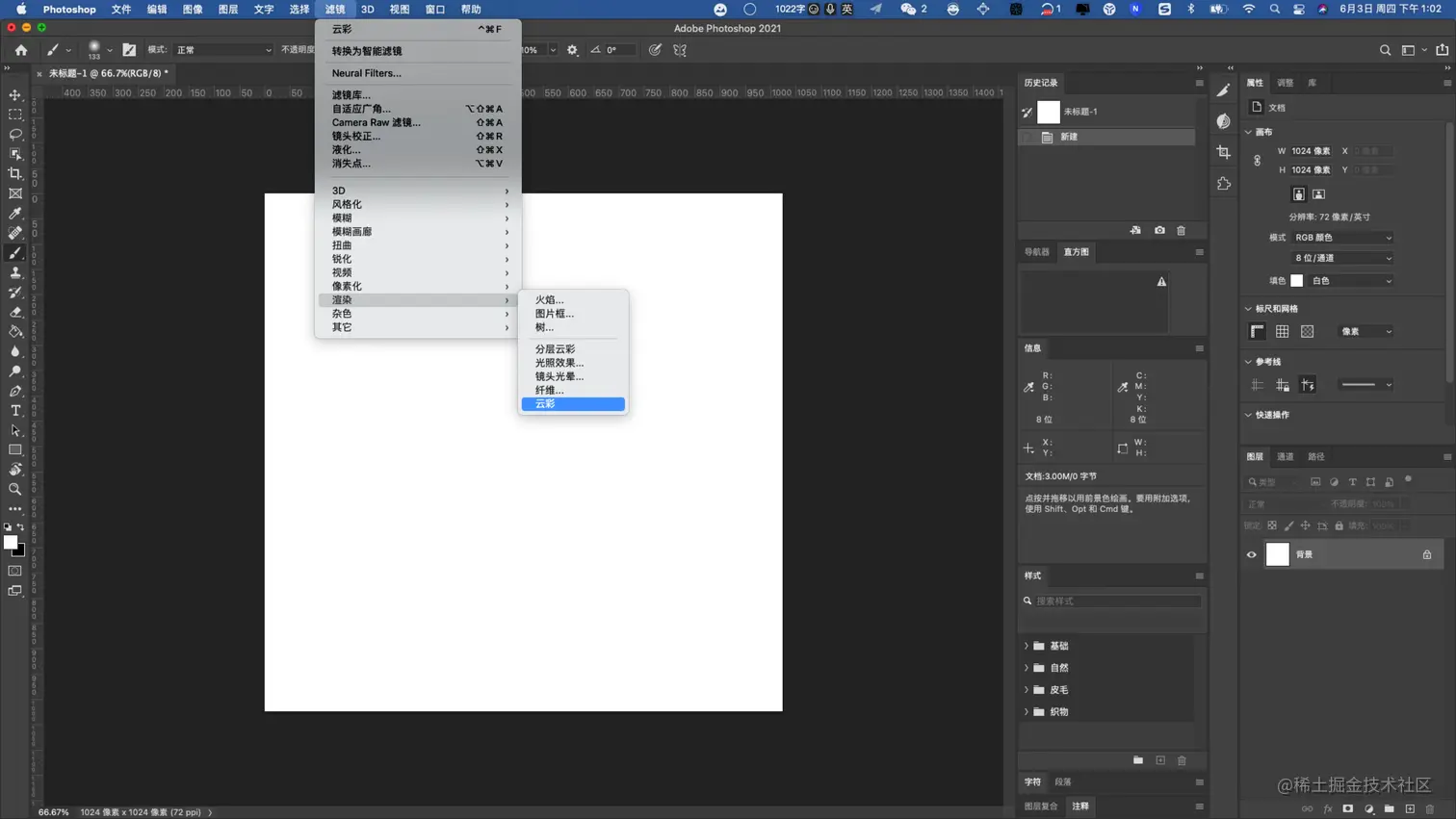Select the Move tool
1456x819 pixels.
[x=15, y=95]
